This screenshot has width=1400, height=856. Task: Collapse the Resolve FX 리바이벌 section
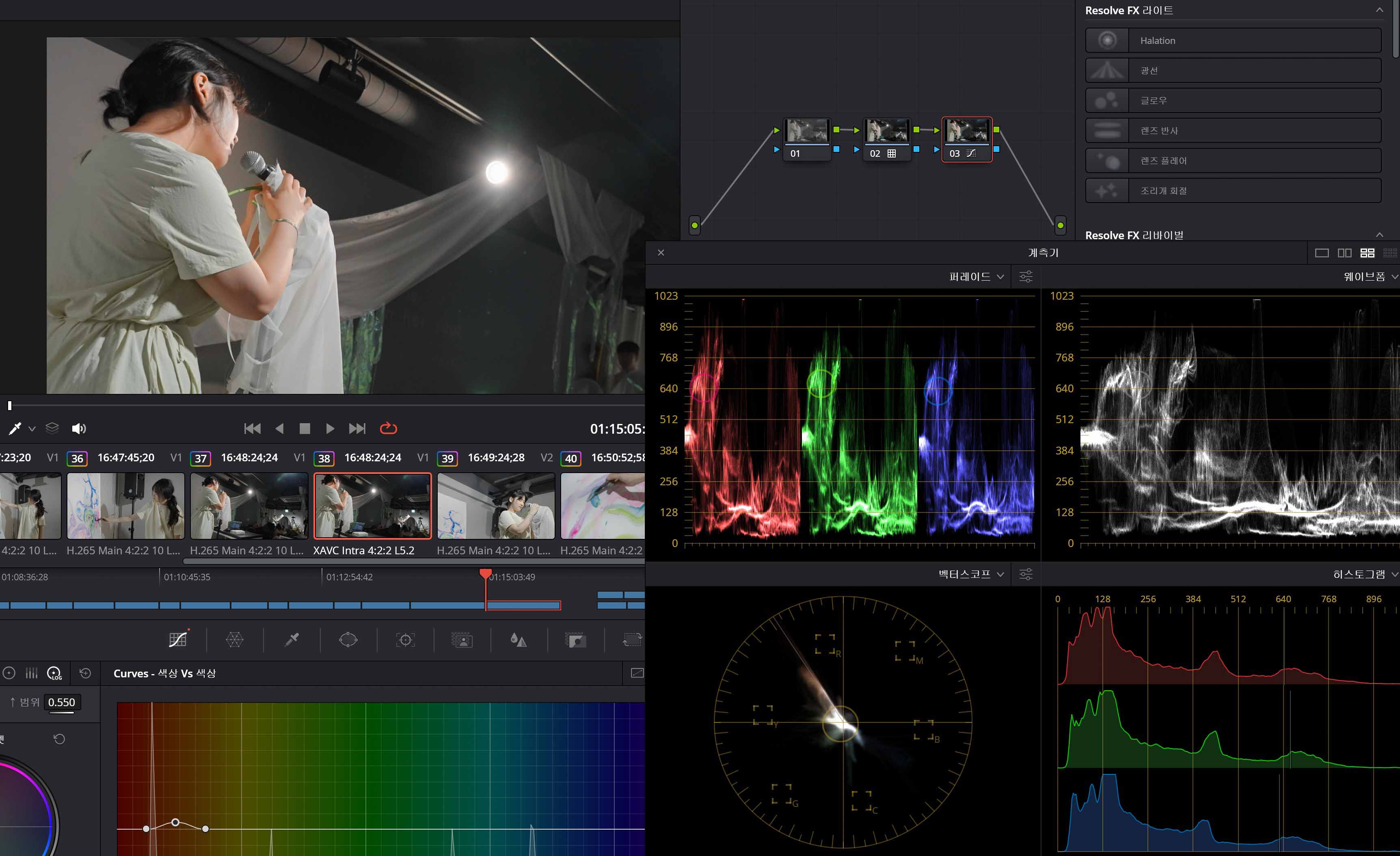click(1379, 235)
